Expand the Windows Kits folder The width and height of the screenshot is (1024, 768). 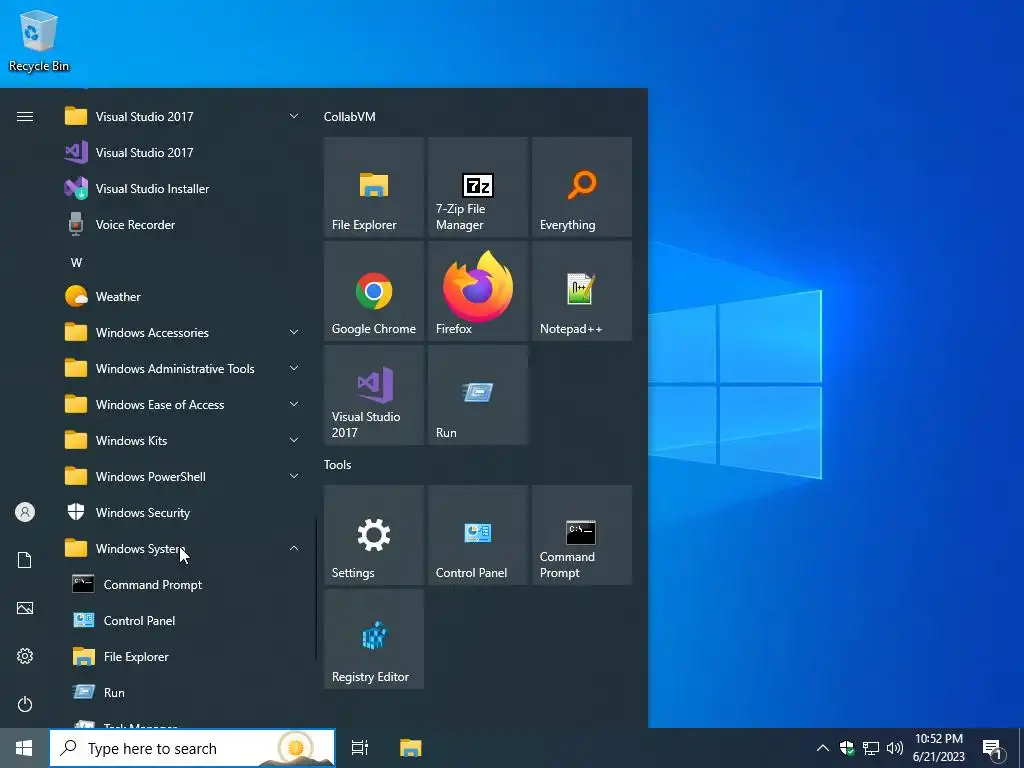click(x=183, y=441)
